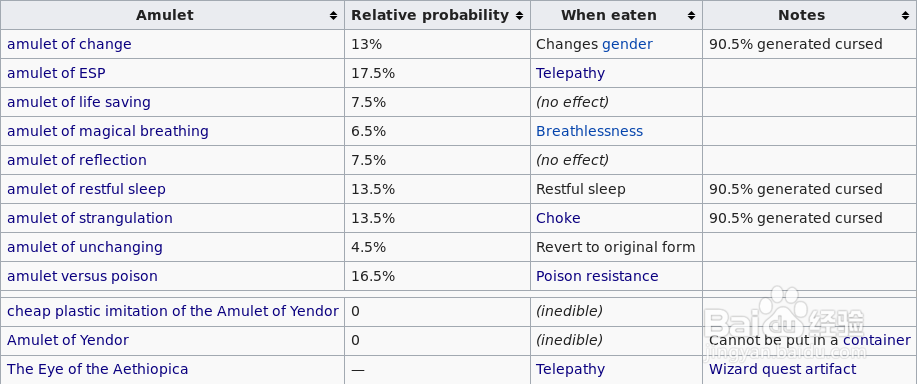Click sort arrows in When eaten header

click(x=691, y=16)
